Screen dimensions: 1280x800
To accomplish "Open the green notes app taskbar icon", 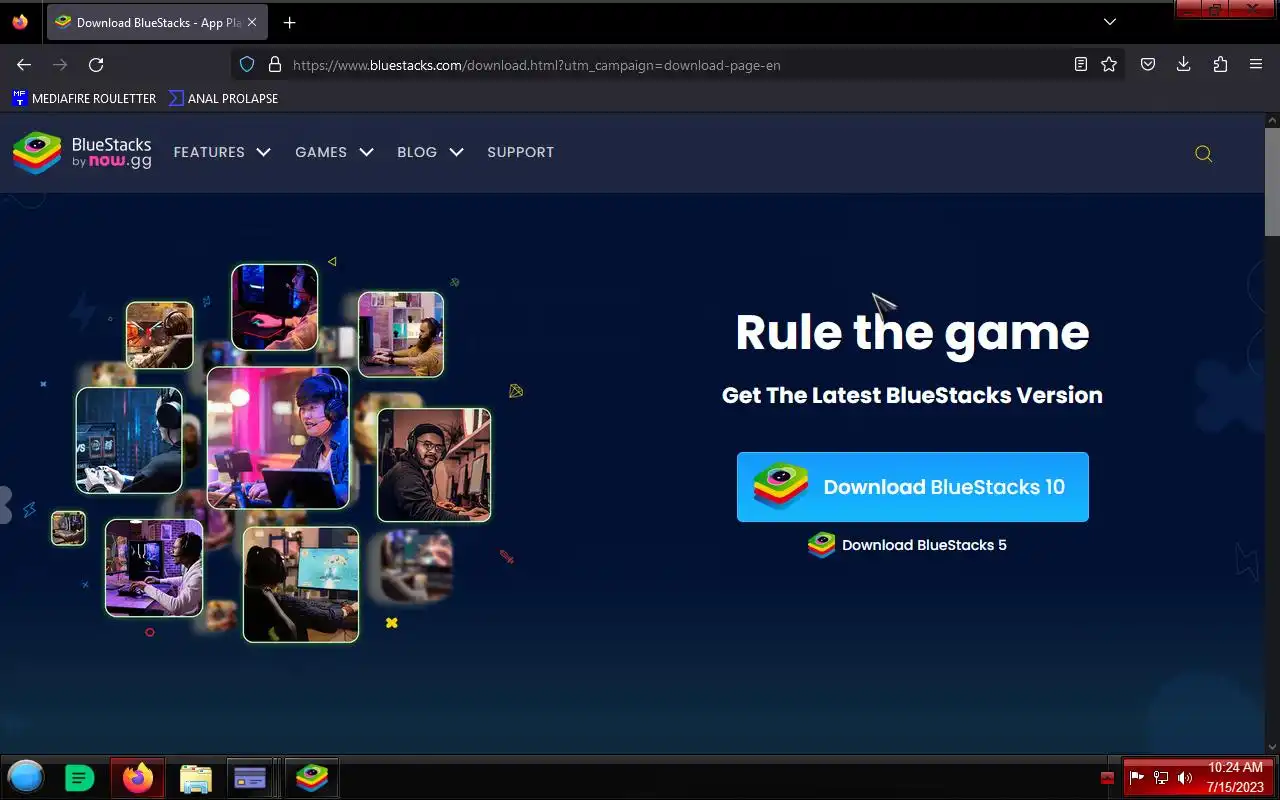I will click(x=80, y=777).
